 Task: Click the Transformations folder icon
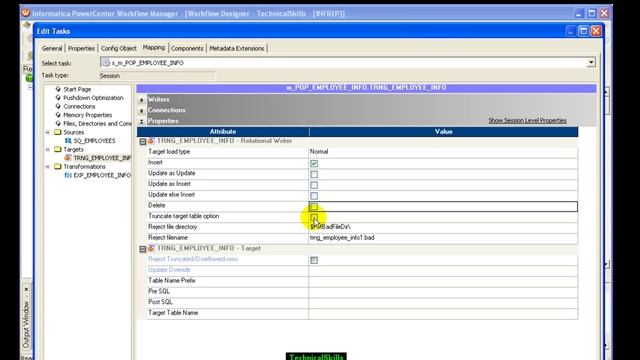tap(58, 167)
